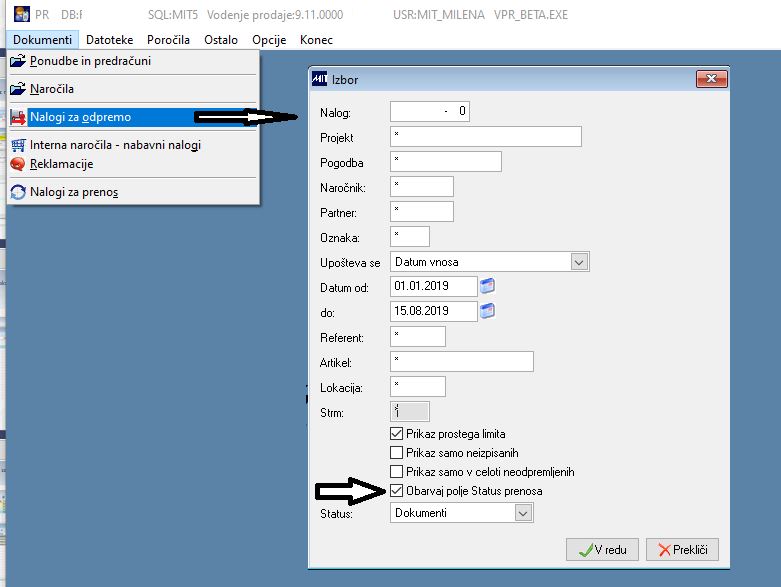This screenshot has width=781, height=587.
Task: Check Prikaz samo v celoti neodpremljenih
Action: (396, 471)
